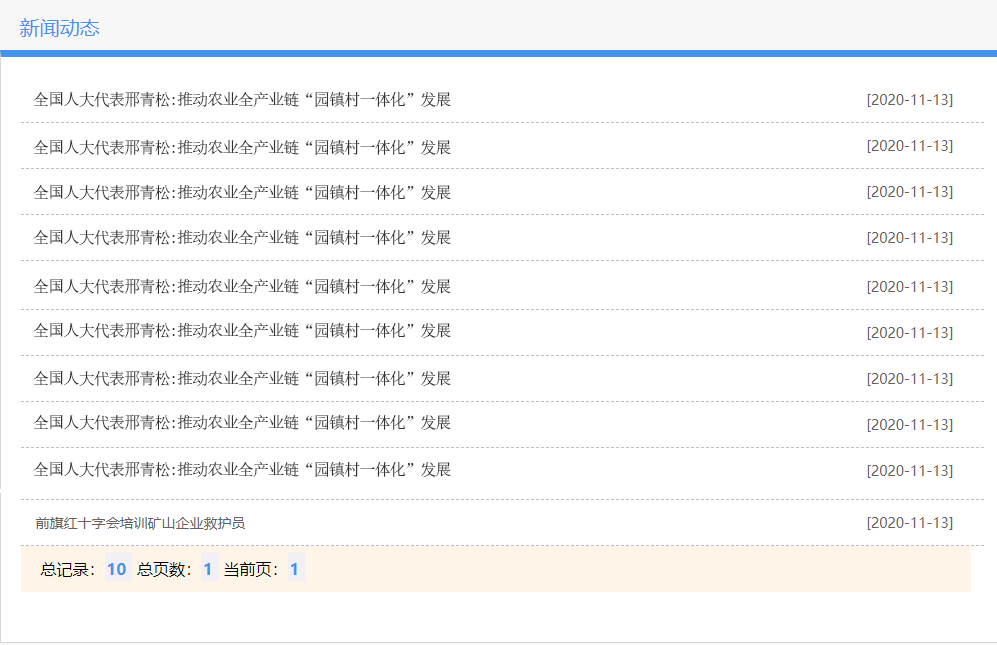Open 前旗红十字会培训矿山企业救护员 article

pyautogui.click(x=140, y=523)
